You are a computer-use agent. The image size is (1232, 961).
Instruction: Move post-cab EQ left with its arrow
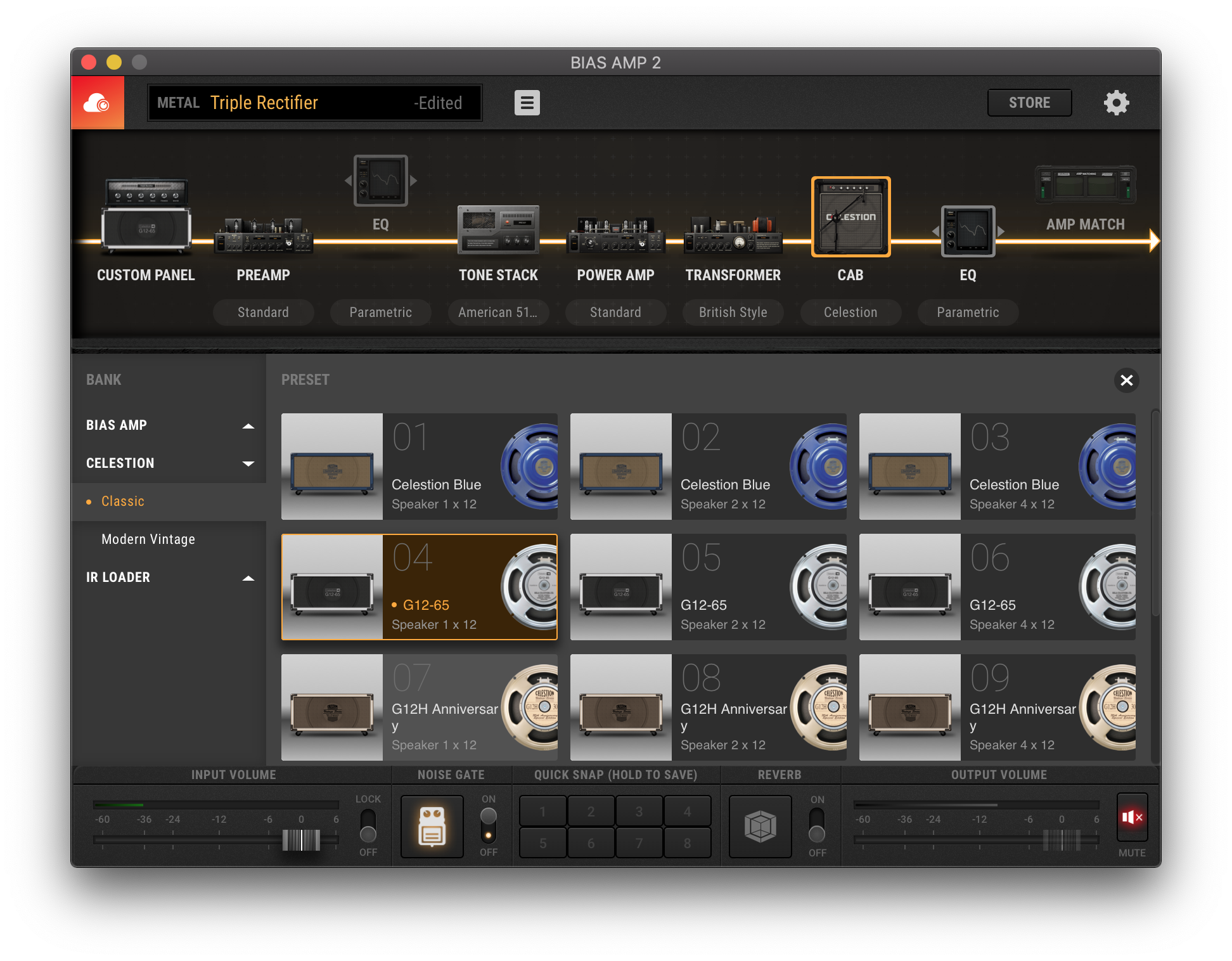(935, 231)
